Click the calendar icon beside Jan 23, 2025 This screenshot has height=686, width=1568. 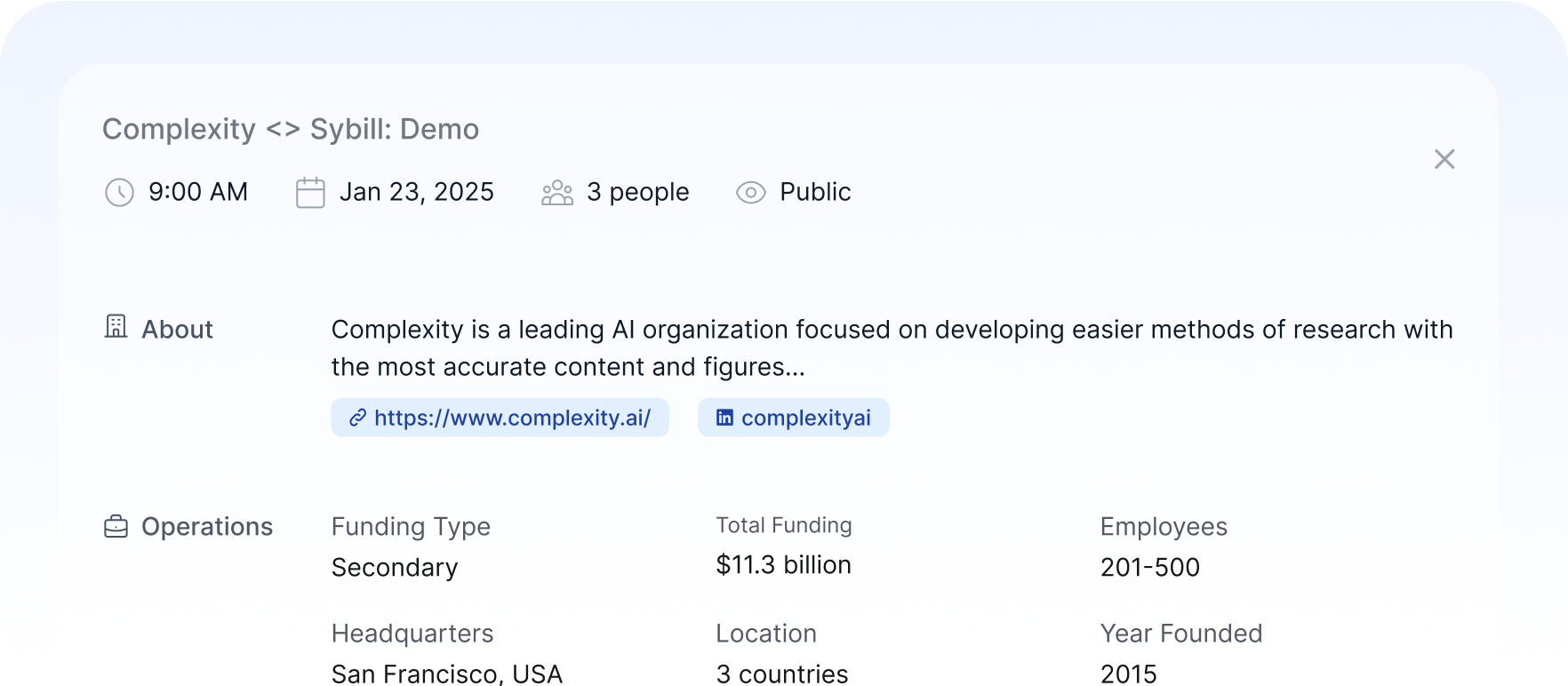[x=310, y=193]
